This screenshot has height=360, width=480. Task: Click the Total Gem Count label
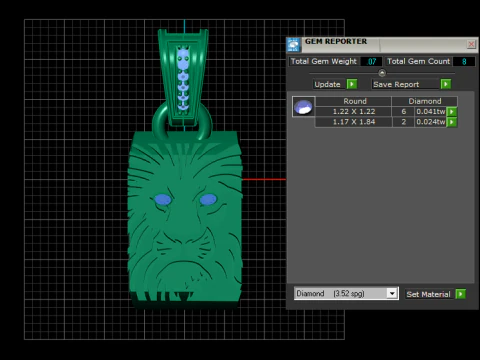click(x=419, y=61)
